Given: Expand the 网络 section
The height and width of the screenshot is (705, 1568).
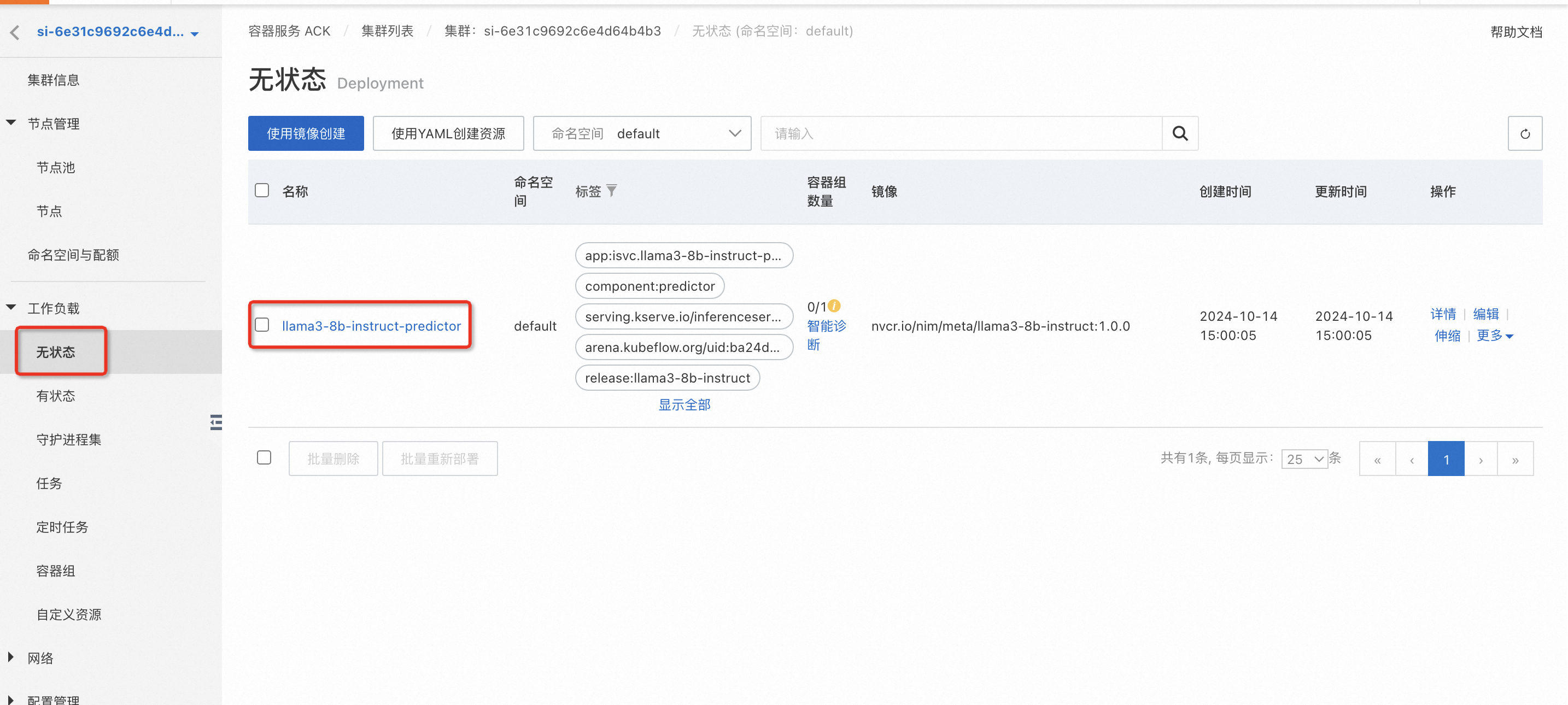Looking at the screenshot, I should click(10, 657).
